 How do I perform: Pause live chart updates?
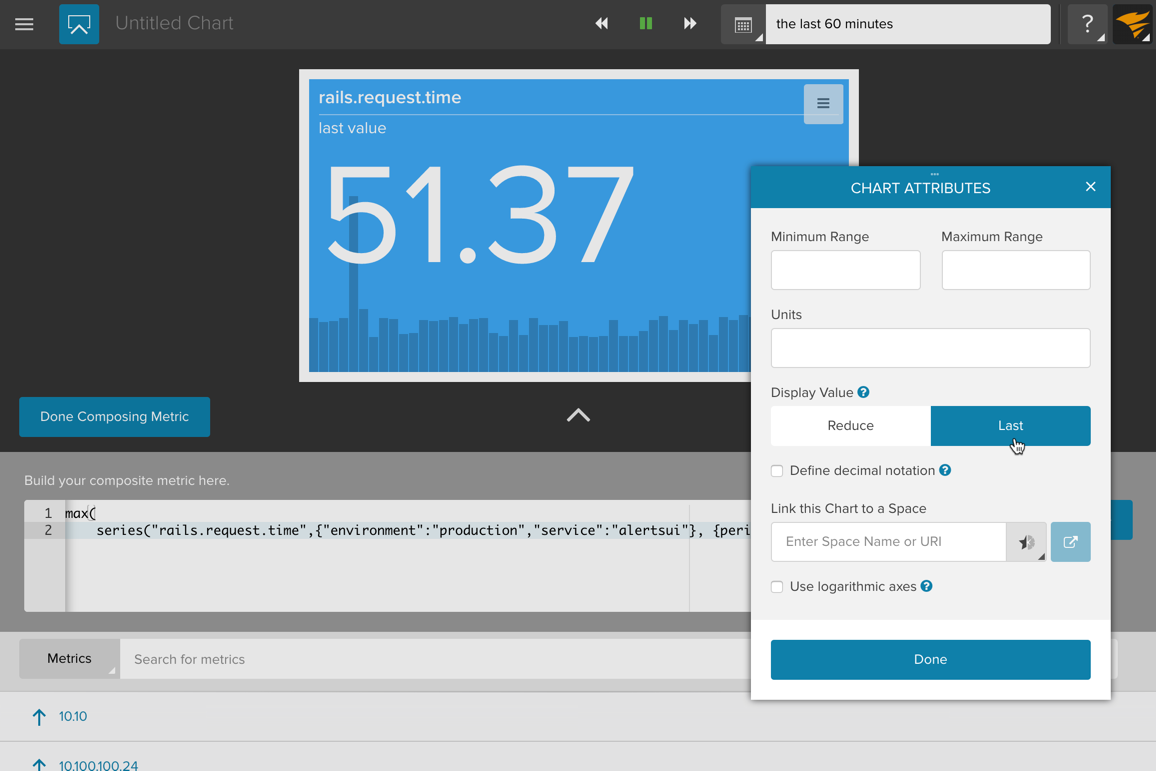coord(646,24)
